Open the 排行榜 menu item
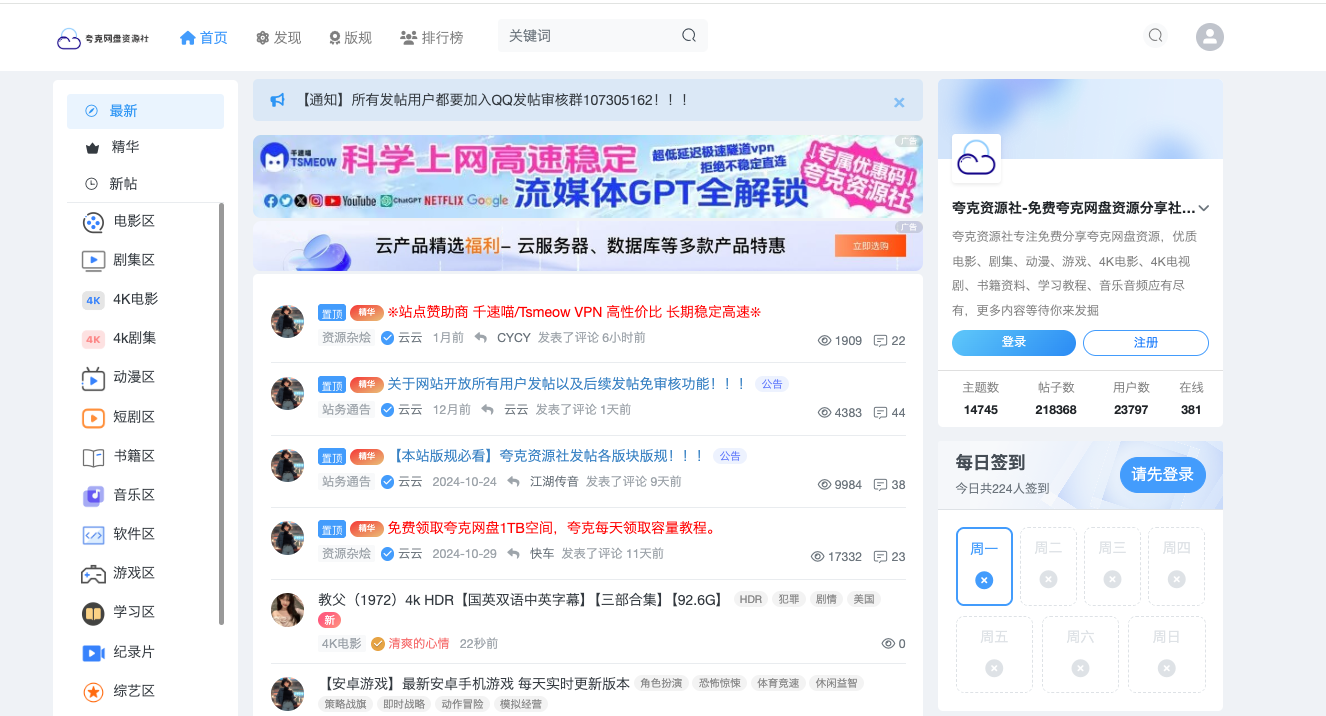The height and width of the screenshot is (716, 1326). 432,36
